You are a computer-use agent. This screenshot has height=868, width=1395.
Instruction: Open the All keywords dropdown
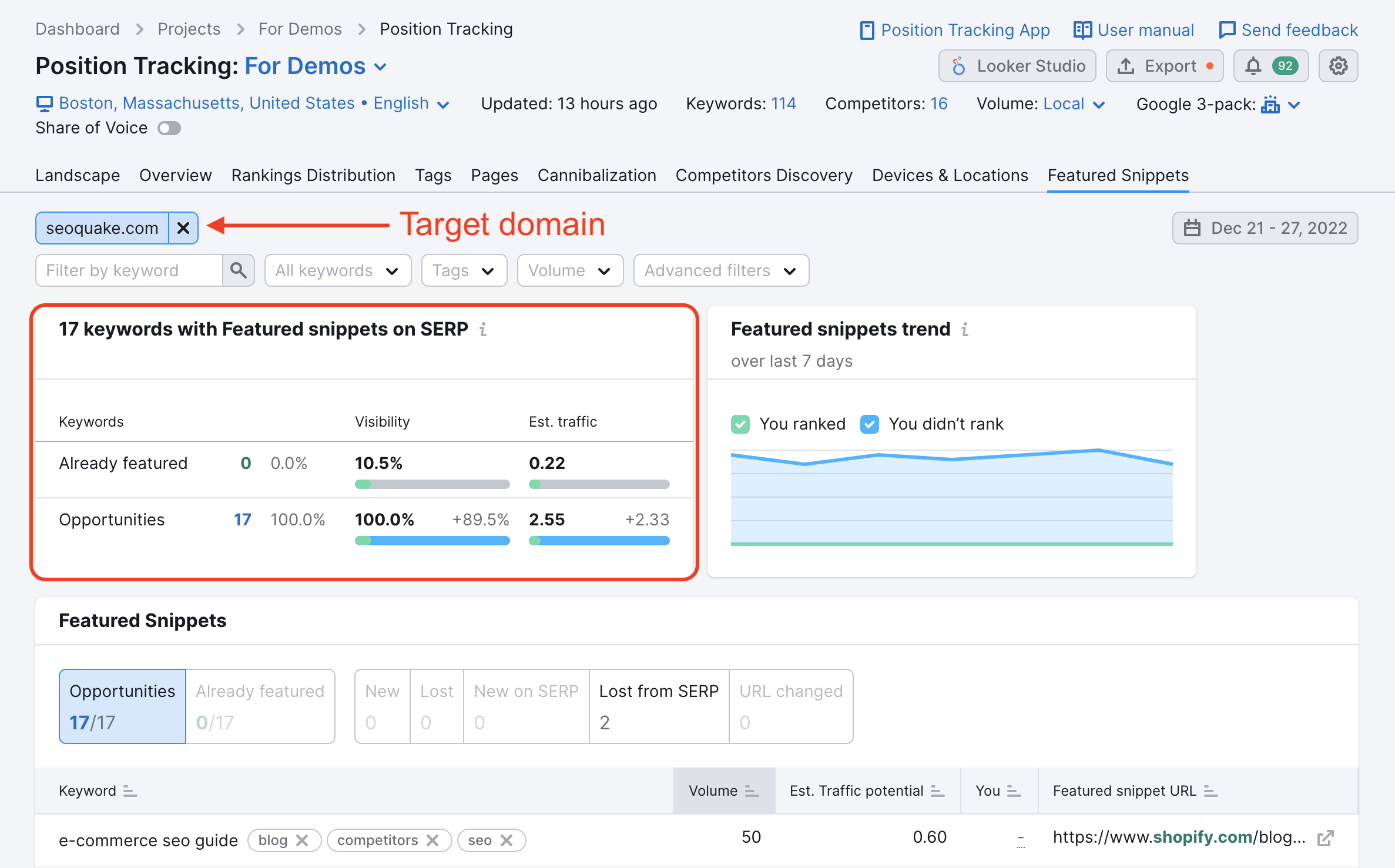click(x=337, y=270)
